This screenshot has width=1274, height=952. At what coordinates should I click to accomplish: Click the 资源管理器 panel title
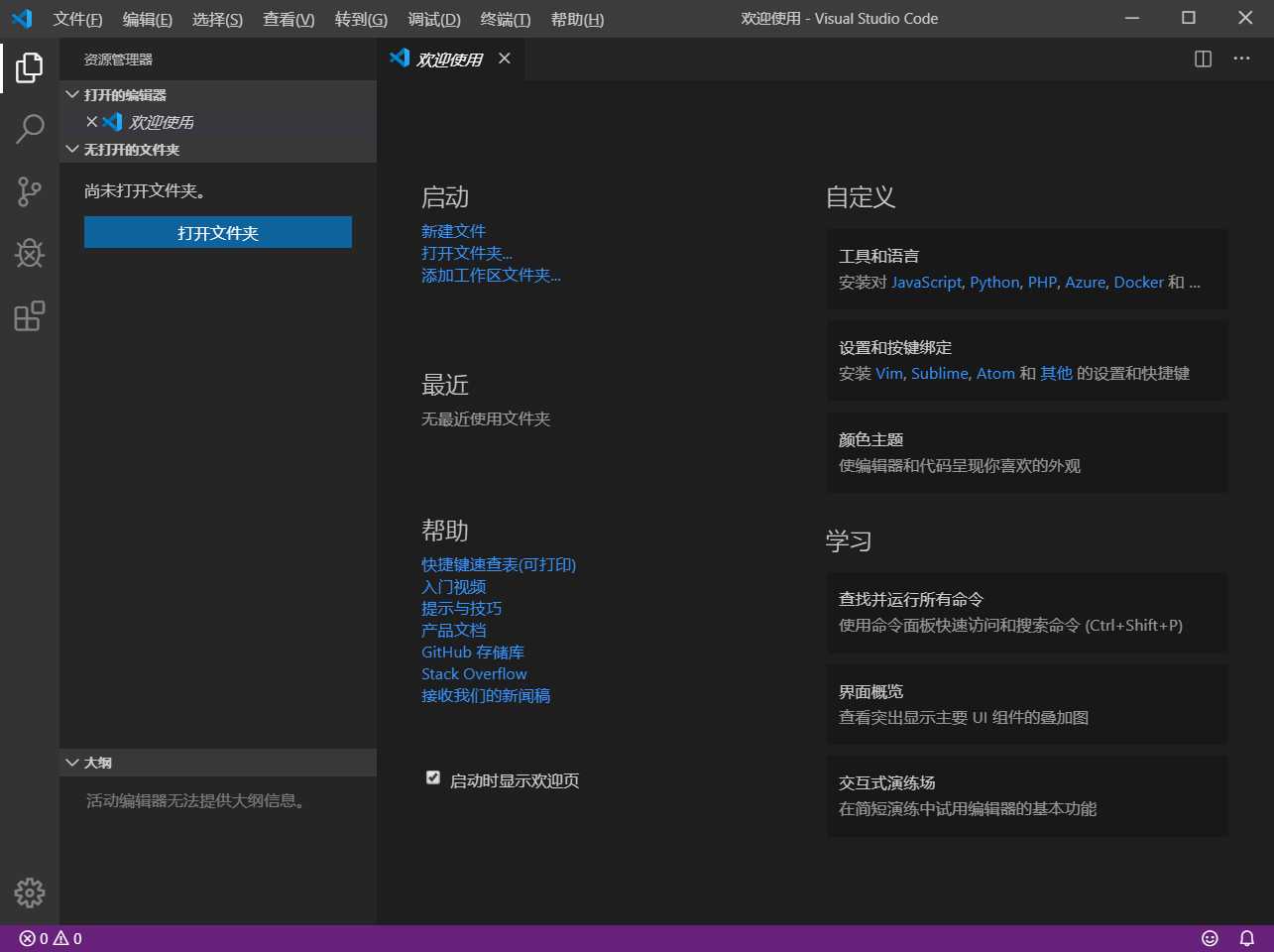point(118,59)
